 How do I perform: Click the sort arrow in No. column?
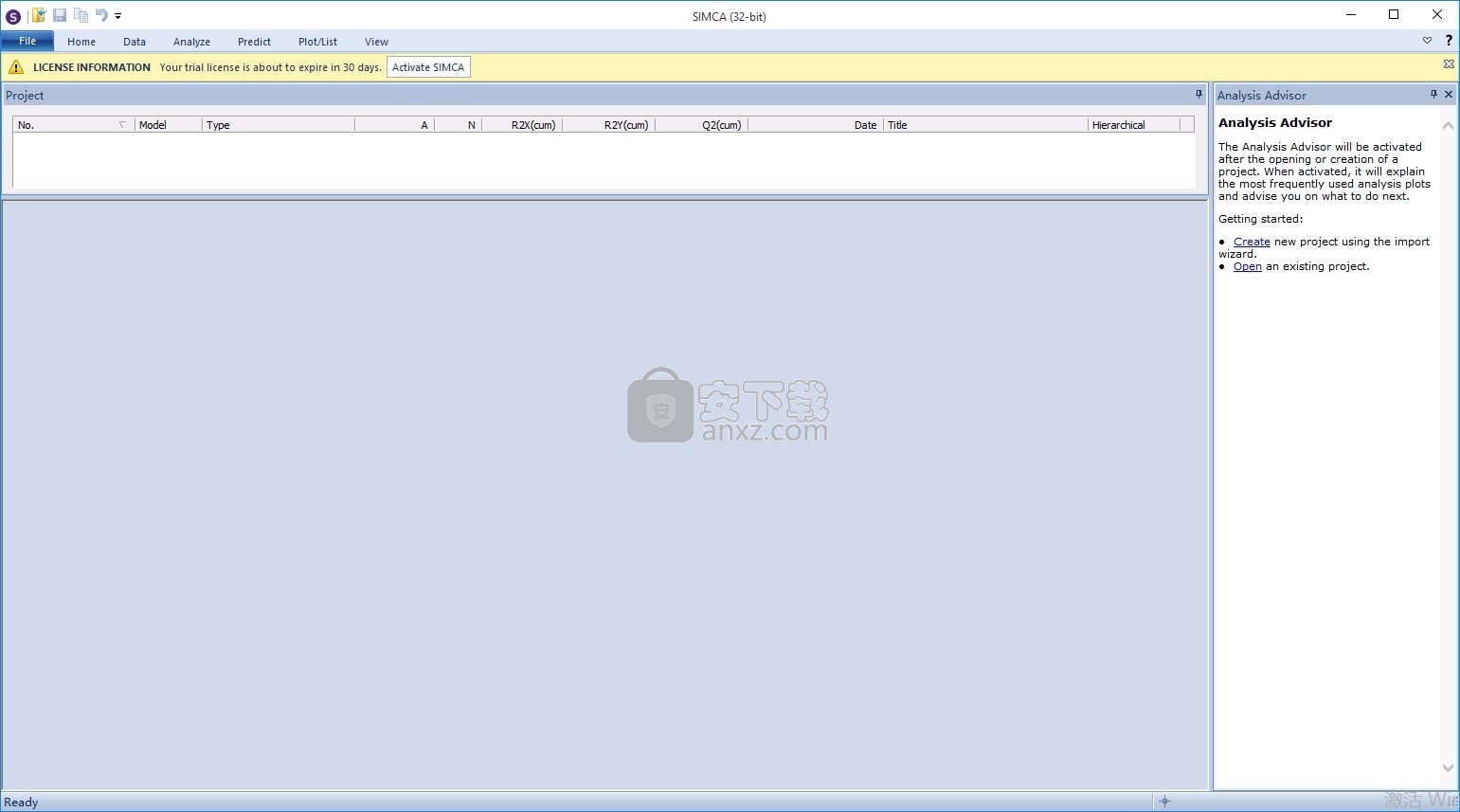pyautogui.click(x=122, y=124)
